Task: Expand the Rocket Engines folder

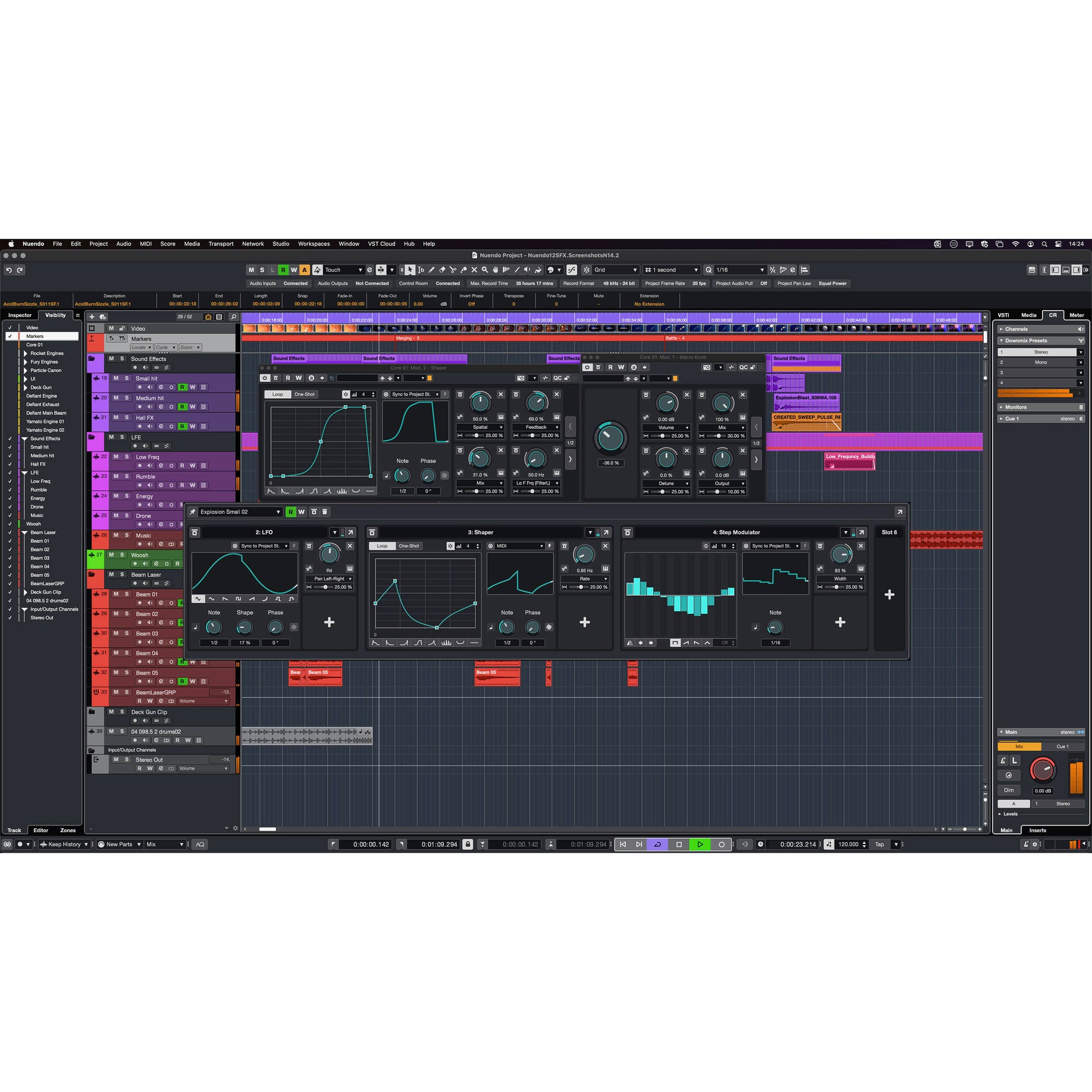Action: click(x=25, y=354)
